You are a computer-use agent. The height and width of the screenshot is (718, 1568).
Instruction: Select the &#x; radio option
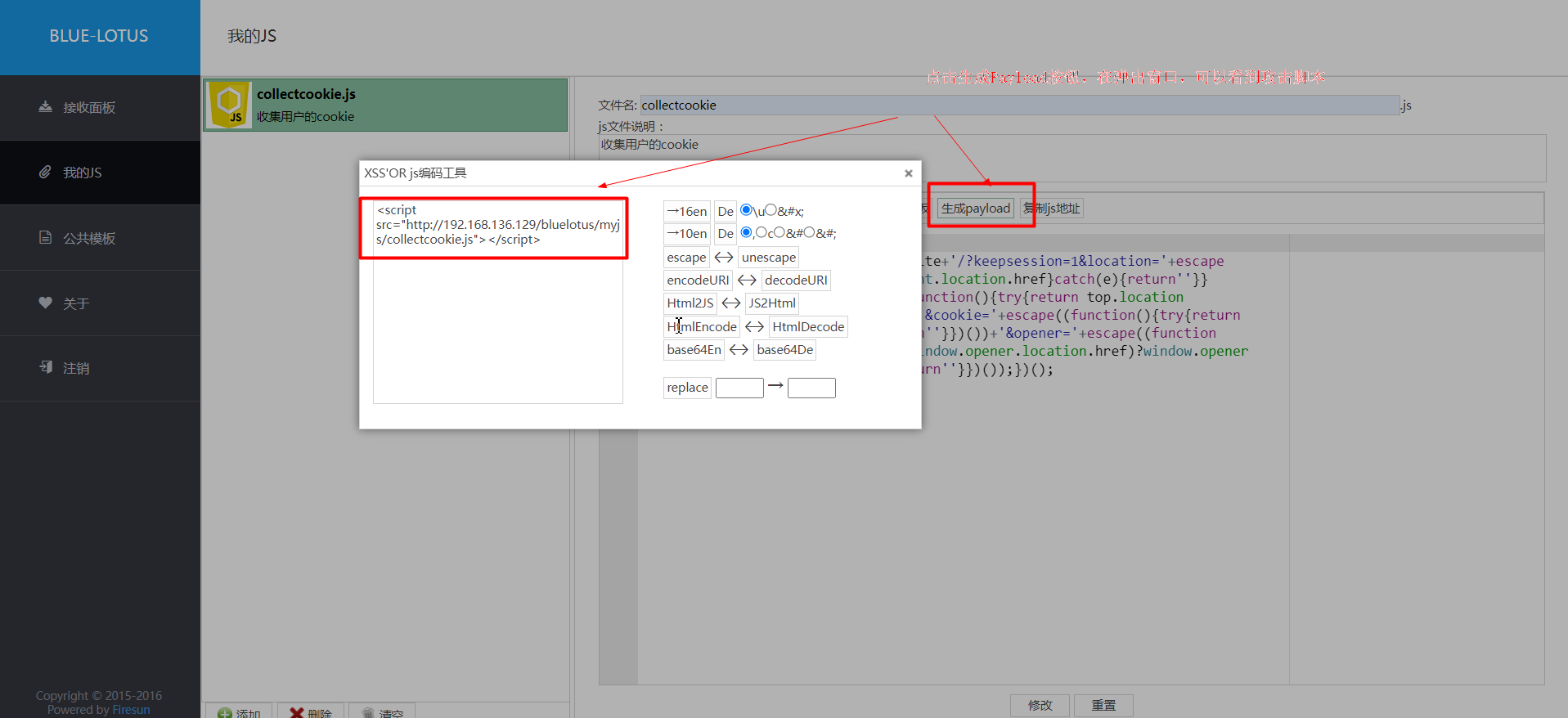pos(771,210)
